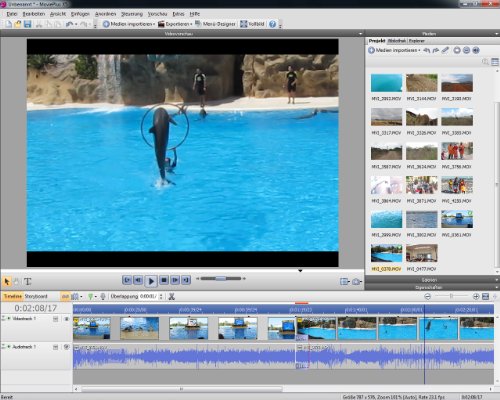The width and height of the screenshot is (500, 400).
Task: Switch to the Storyboard tab
Action: (36, 296)
